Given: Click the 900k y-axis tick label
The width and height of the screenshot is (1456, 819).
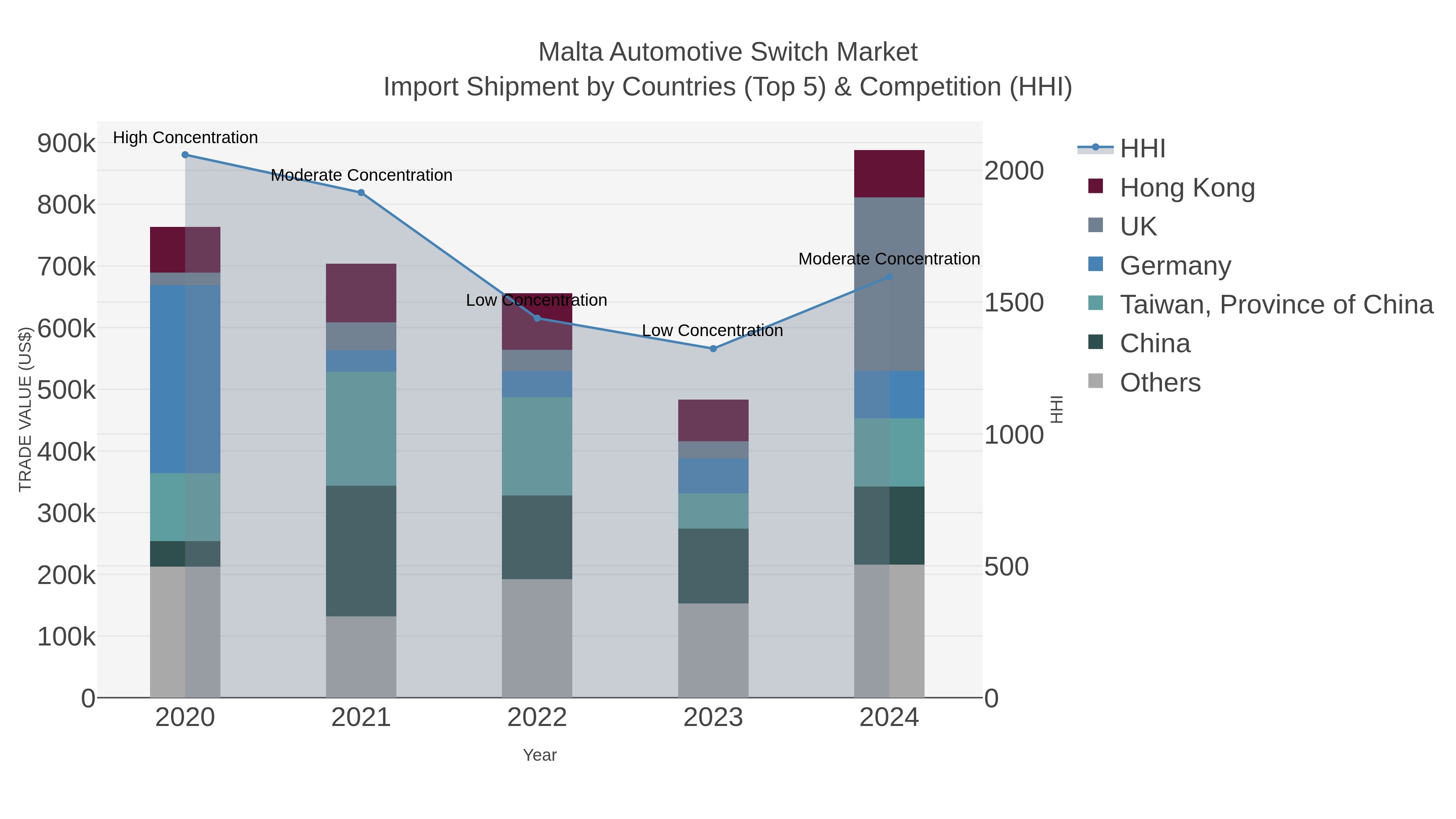Looking at the screenshot, I should point(66,144).
